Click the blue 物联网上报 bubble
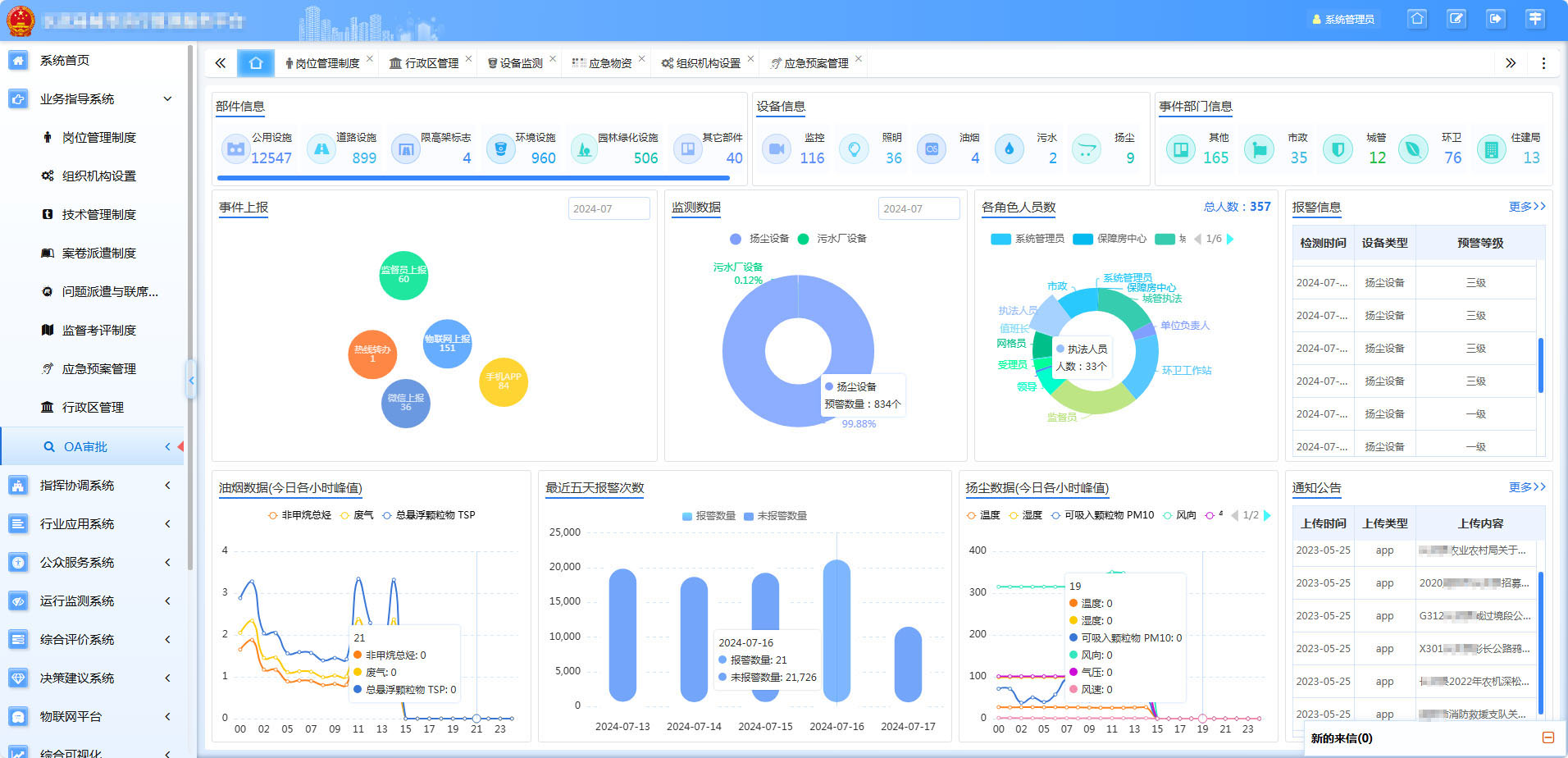This screenshot has height=758, width=1568. coord(447,344)
